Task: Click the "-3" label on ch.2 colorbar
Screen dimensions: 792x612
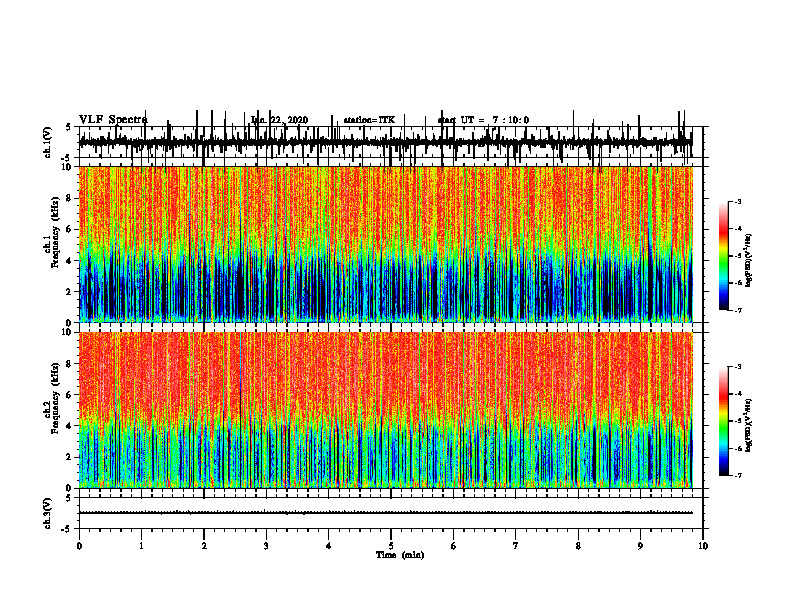Action: (x=738, y=367)
